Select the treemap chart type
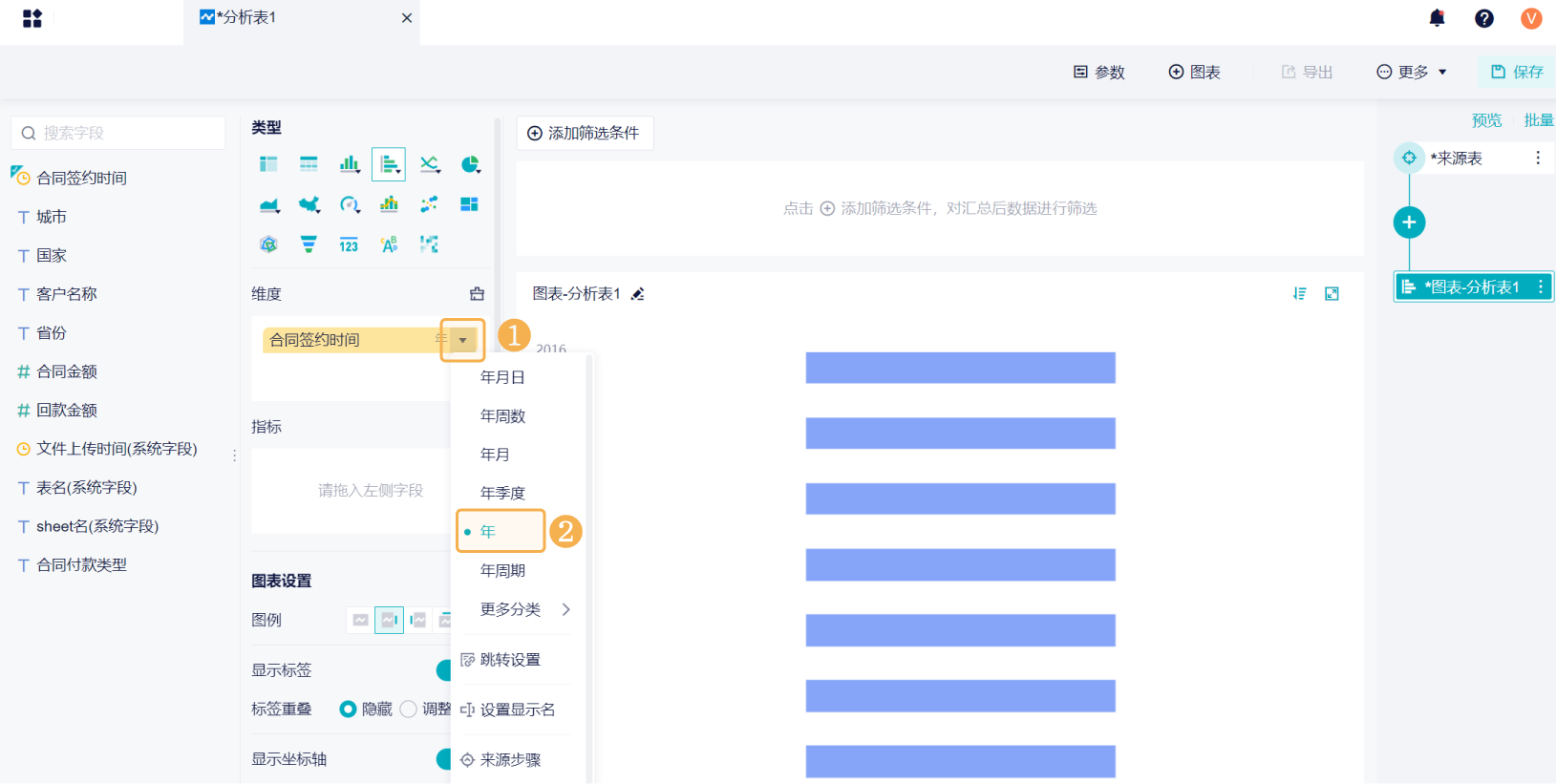This screenshot has height=784, width=1556. (x=469, y=204)
